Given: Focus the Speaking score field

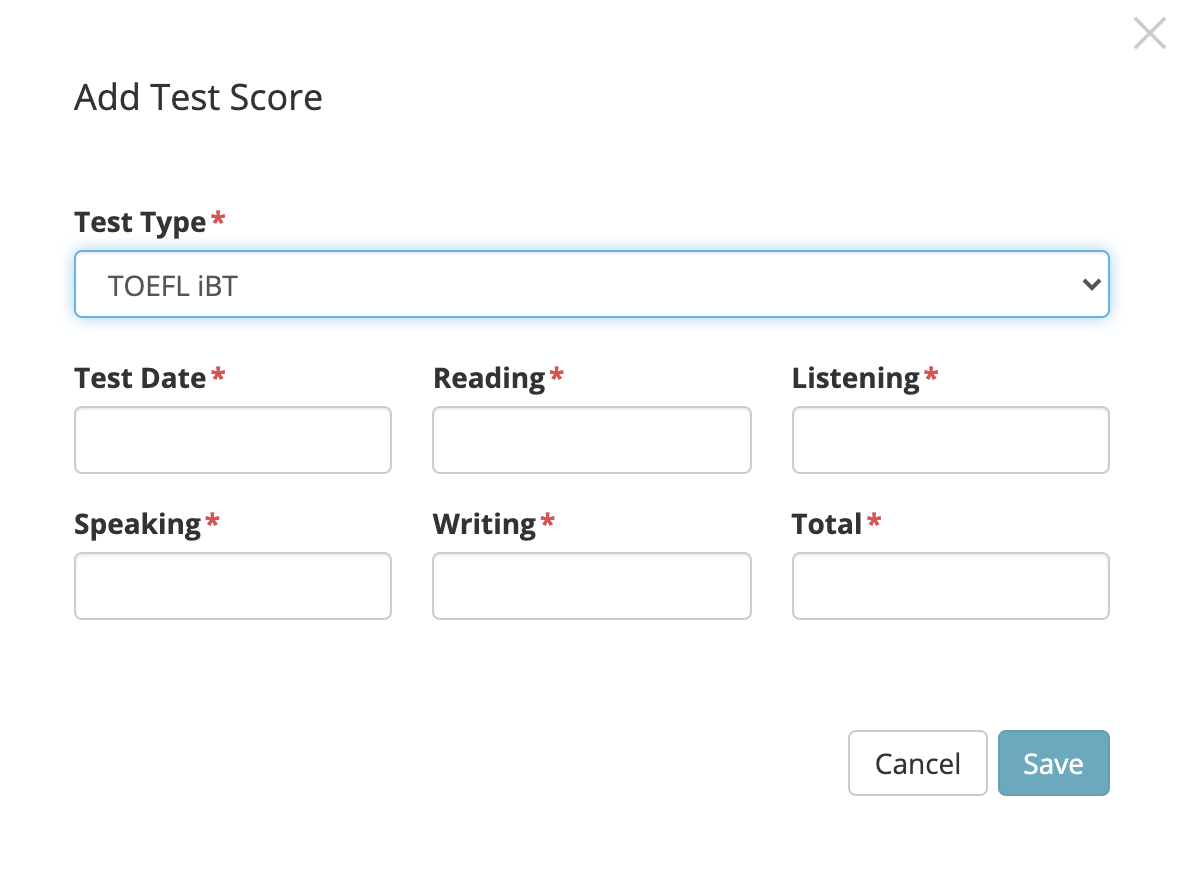Looking at the screenshot, I should (x=233, y=586).
